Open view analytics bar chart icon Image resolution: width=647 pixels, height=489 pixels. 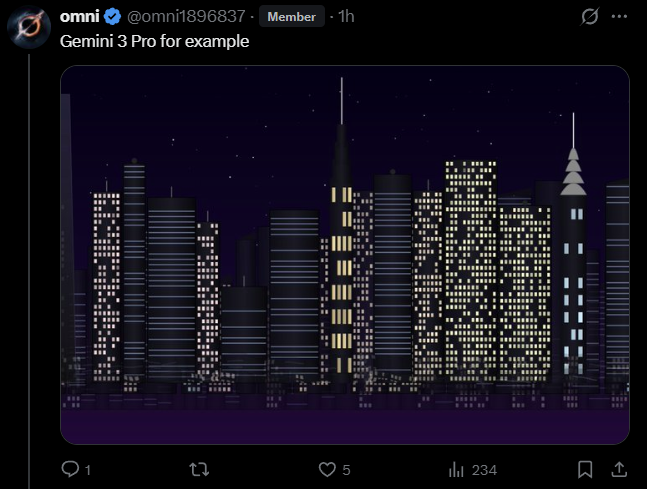click(456, 470)
